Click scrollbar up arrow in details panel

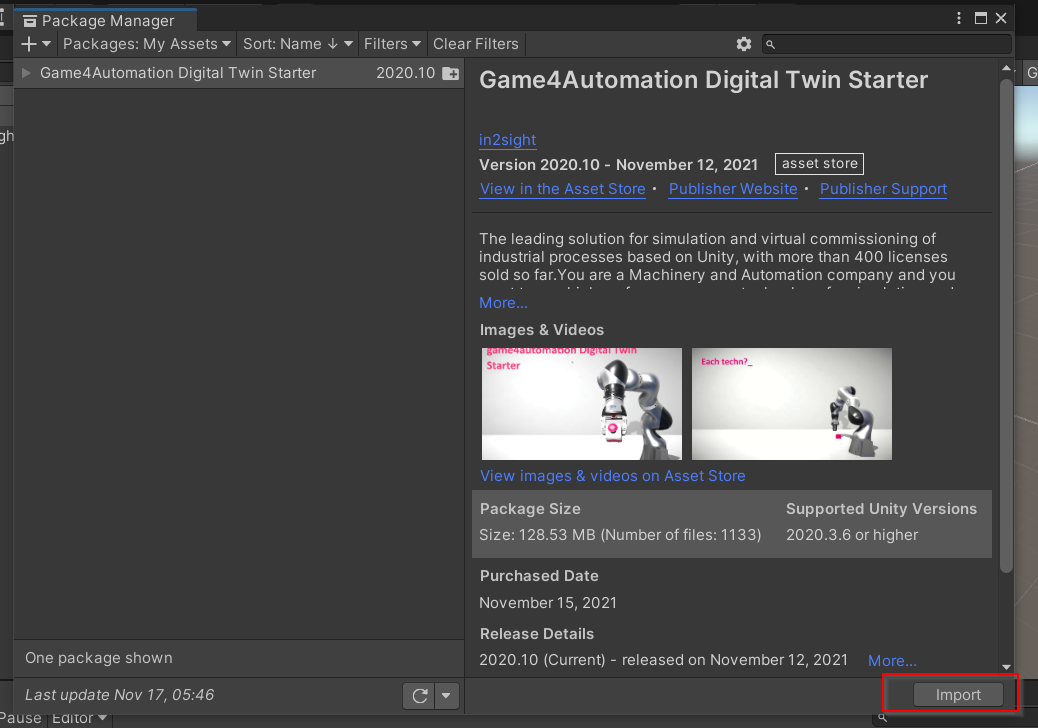click(x=1006, y=68)
